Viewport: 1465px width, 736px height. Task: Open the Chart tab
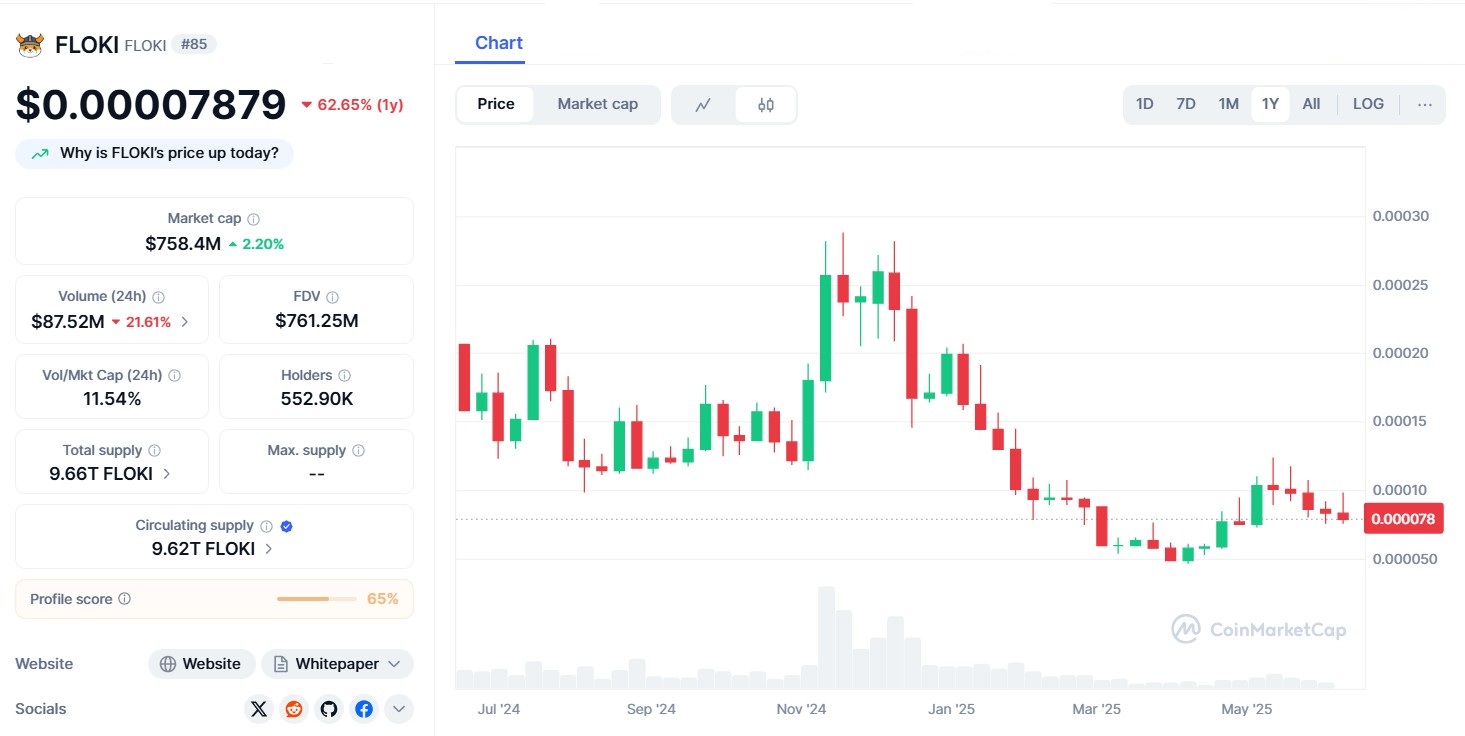point(499,43)
